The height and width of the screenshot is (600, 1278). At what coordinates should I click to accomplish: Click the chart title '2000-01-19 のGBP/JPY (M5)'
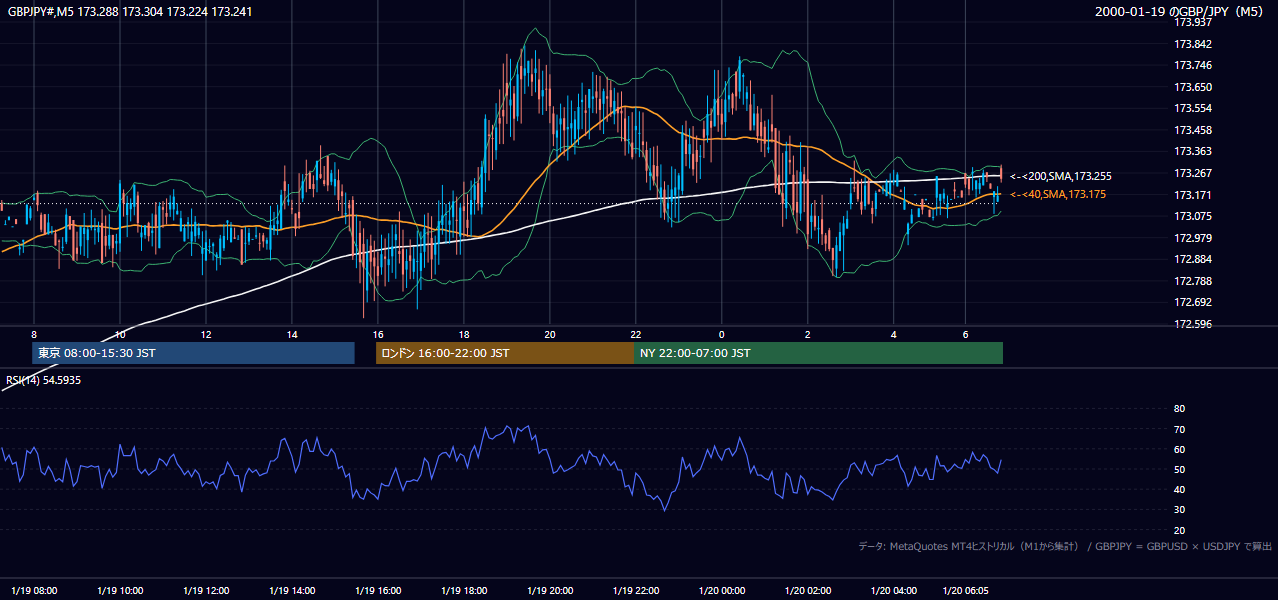pos(1179,11)
